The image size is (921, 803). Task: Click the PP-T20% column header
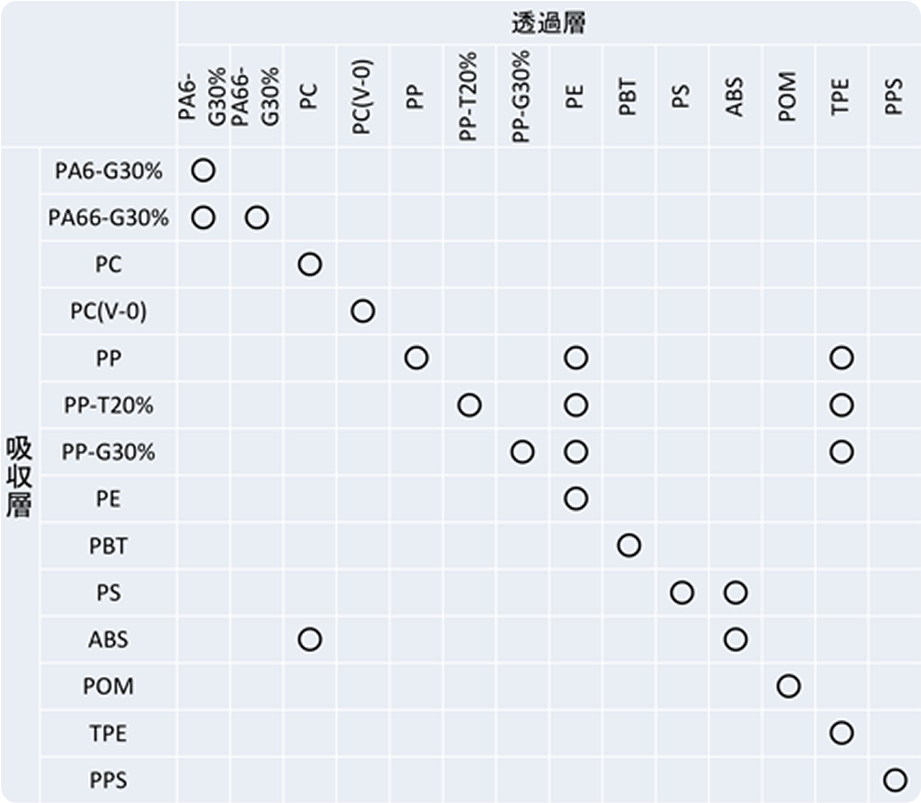pos(468,96)
